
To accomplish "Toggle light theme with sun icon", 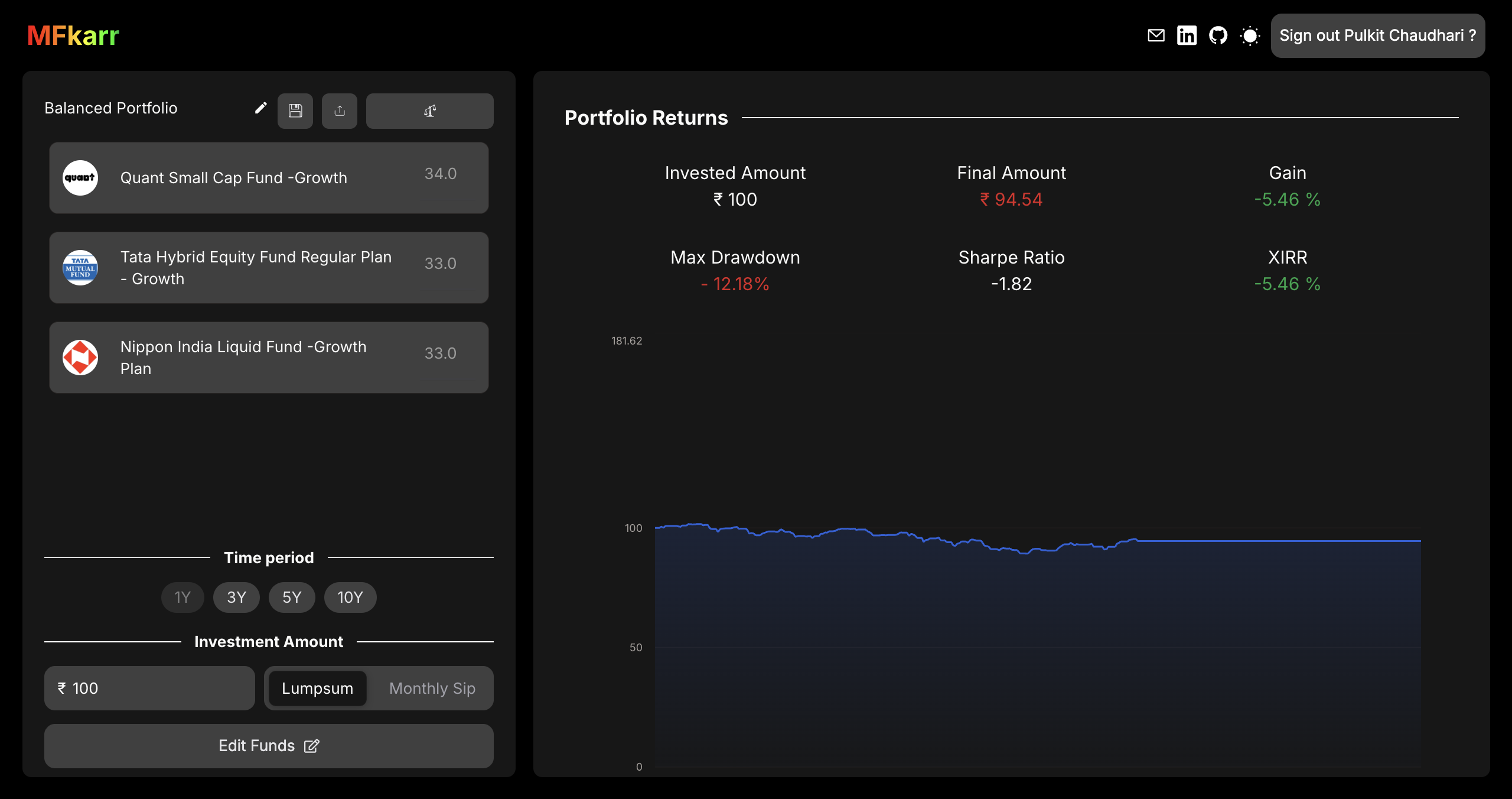I will [1250, 35].
